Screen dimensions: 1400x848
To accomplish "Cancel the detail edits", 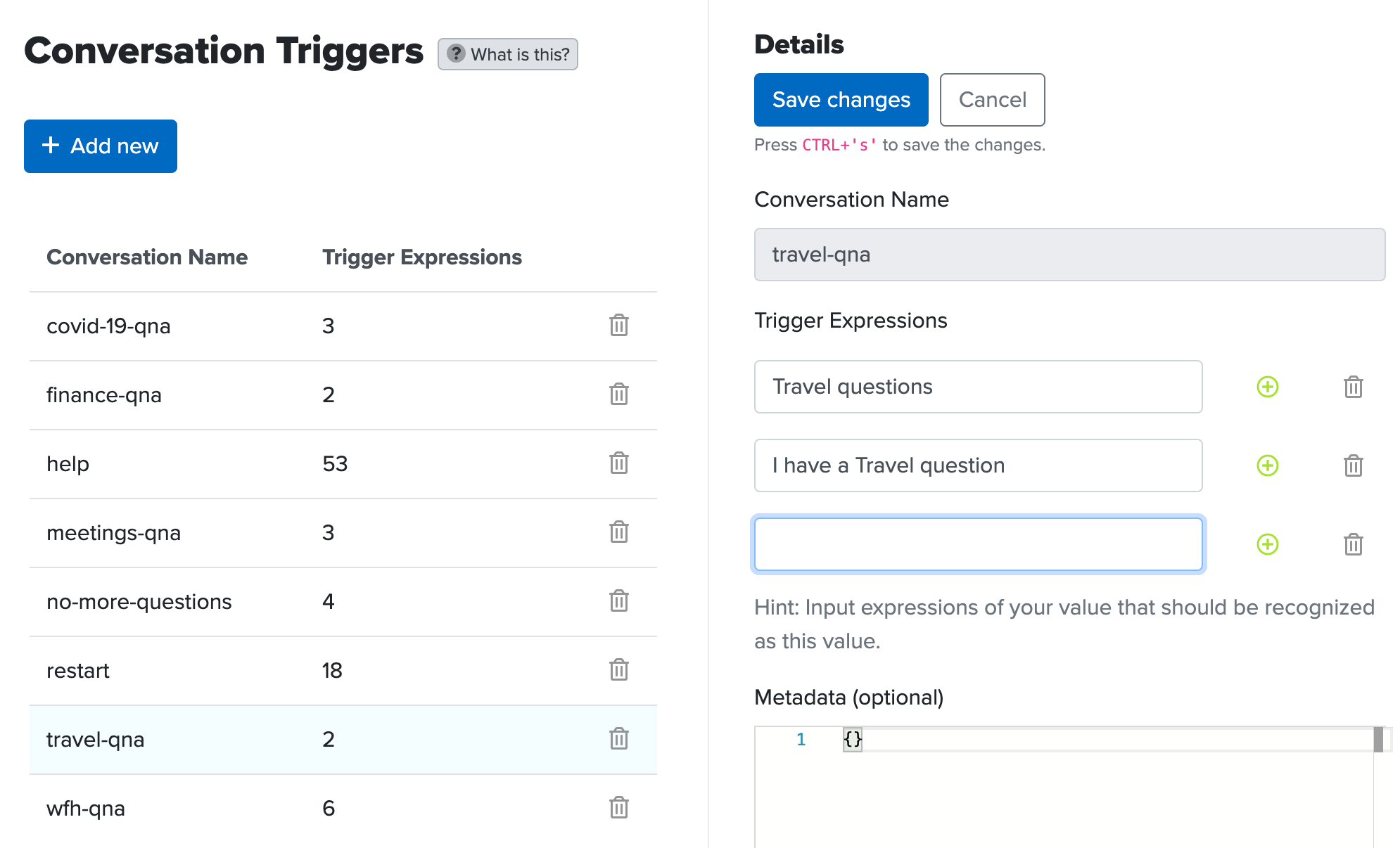I will pos(992,100).
